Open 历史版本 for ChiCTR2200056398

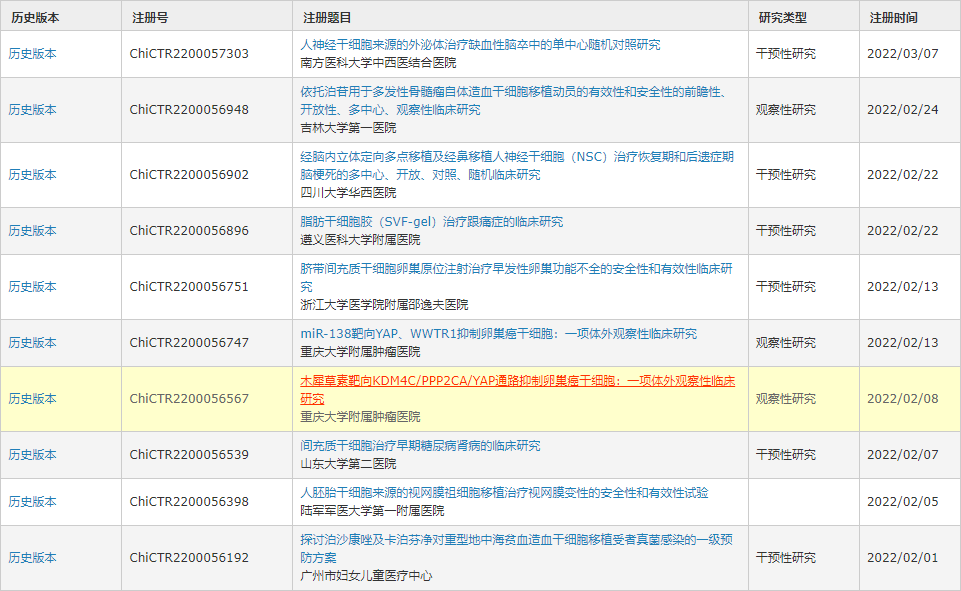33,502
